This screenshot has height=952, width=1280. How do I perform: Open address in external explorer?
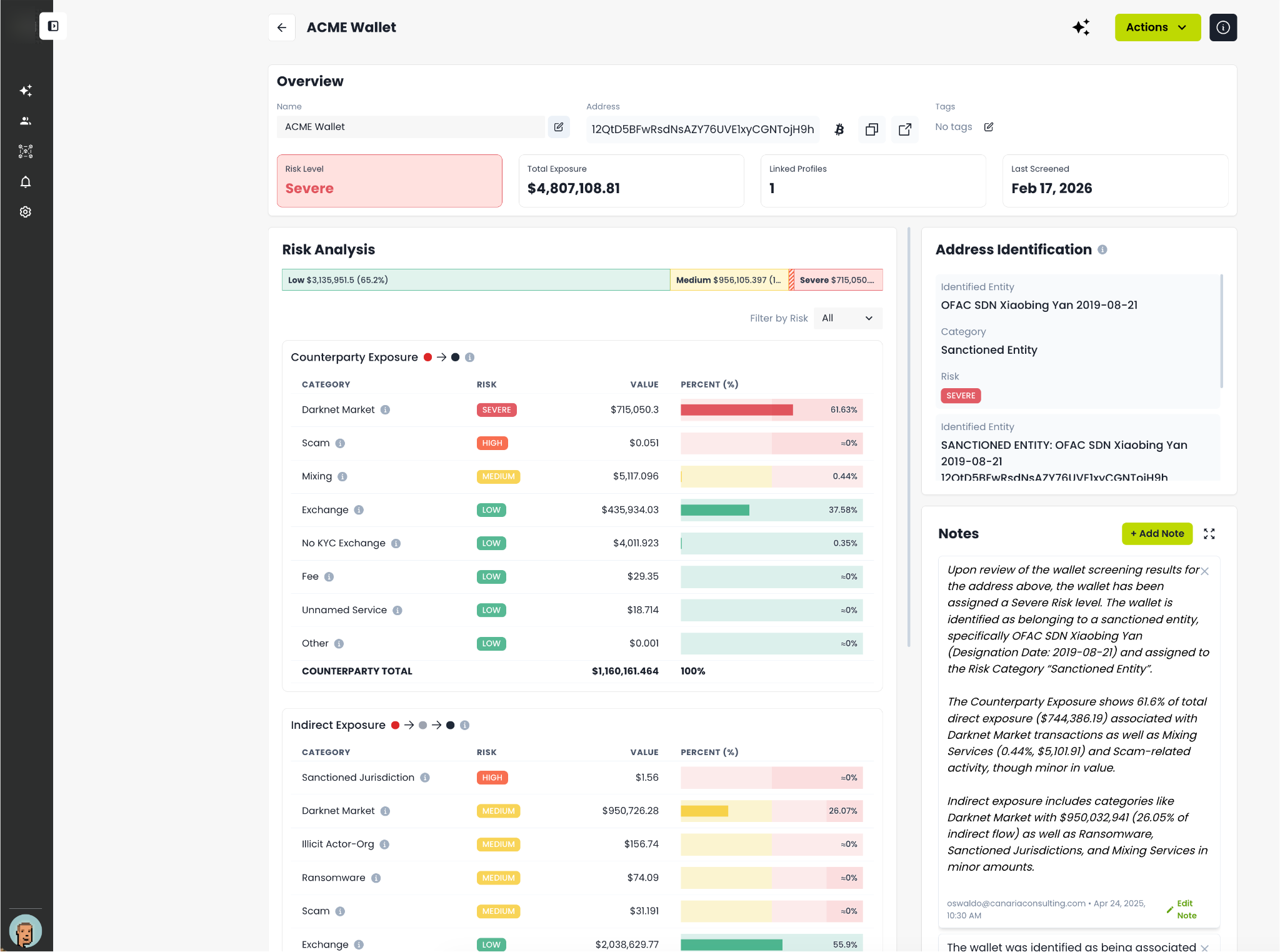coord(904,129)
